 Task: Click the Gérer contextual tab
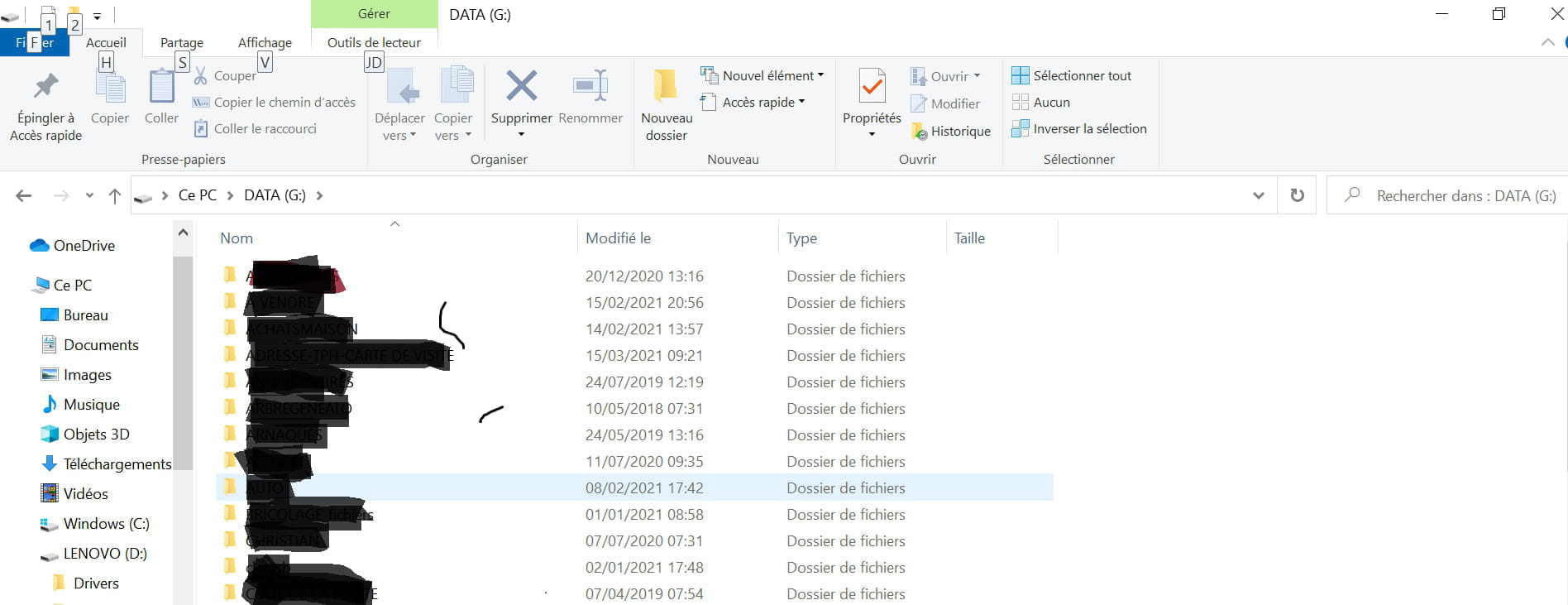coord(374,14)
